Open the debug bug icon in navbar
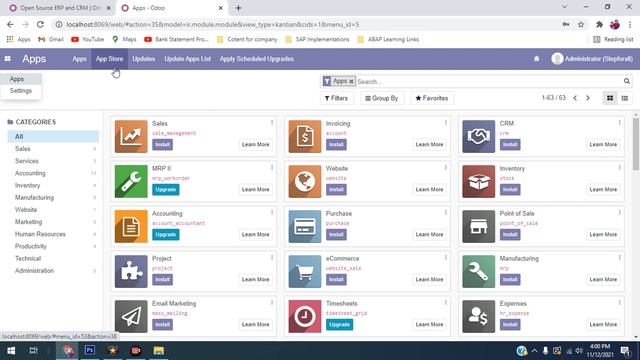Viewport: 640px width, 360px height. point(536,59)
